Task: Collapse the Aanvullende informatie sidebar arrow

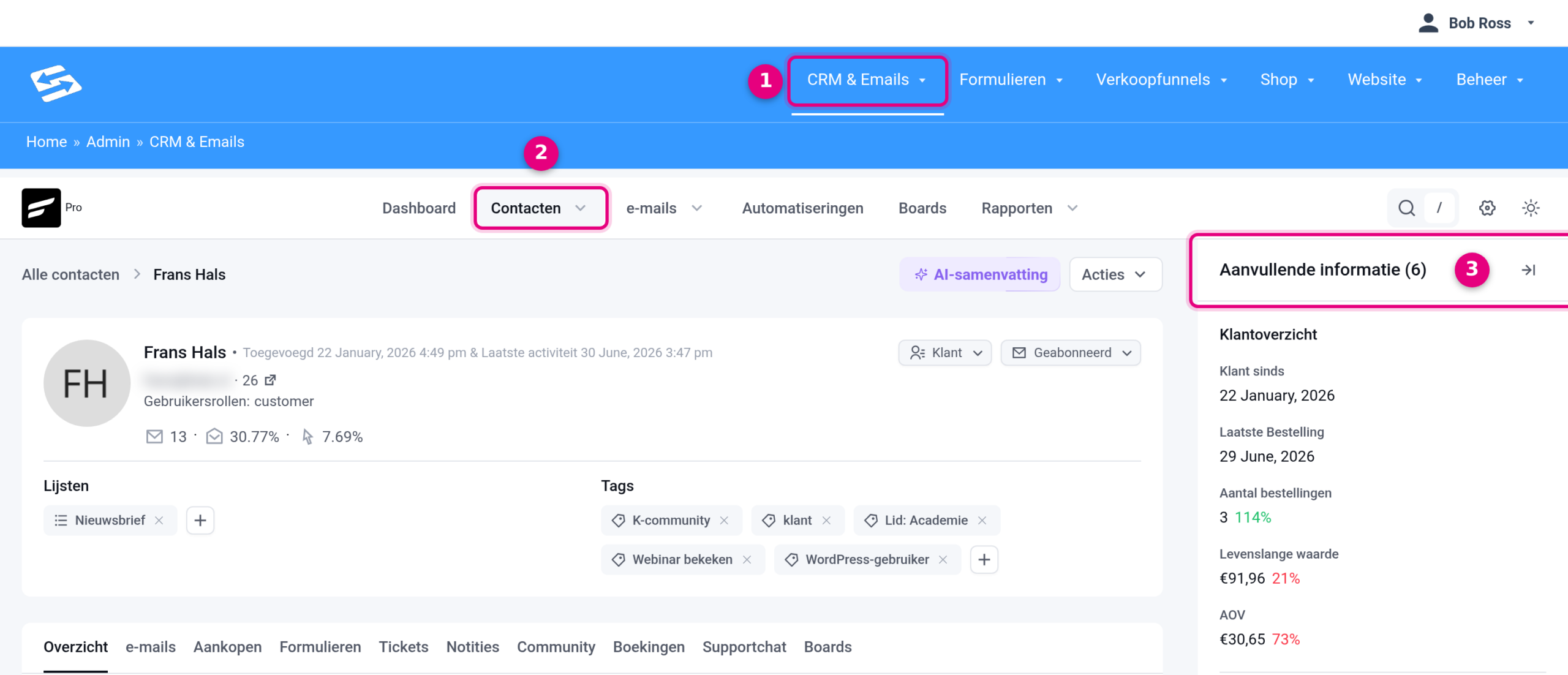Action: 1528,270
